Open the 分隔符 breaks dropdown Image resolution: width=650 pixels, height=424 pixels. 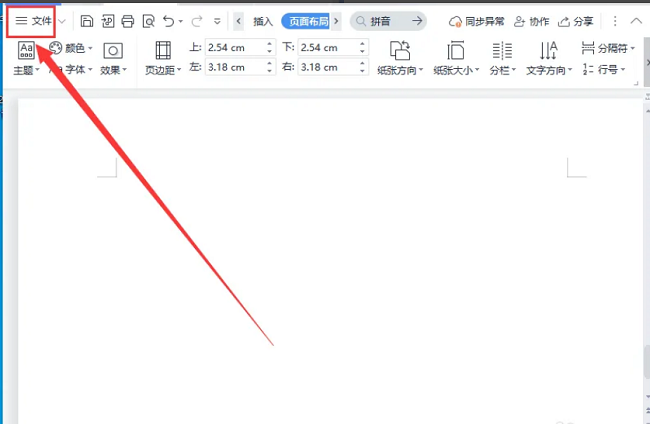point(608,48)
